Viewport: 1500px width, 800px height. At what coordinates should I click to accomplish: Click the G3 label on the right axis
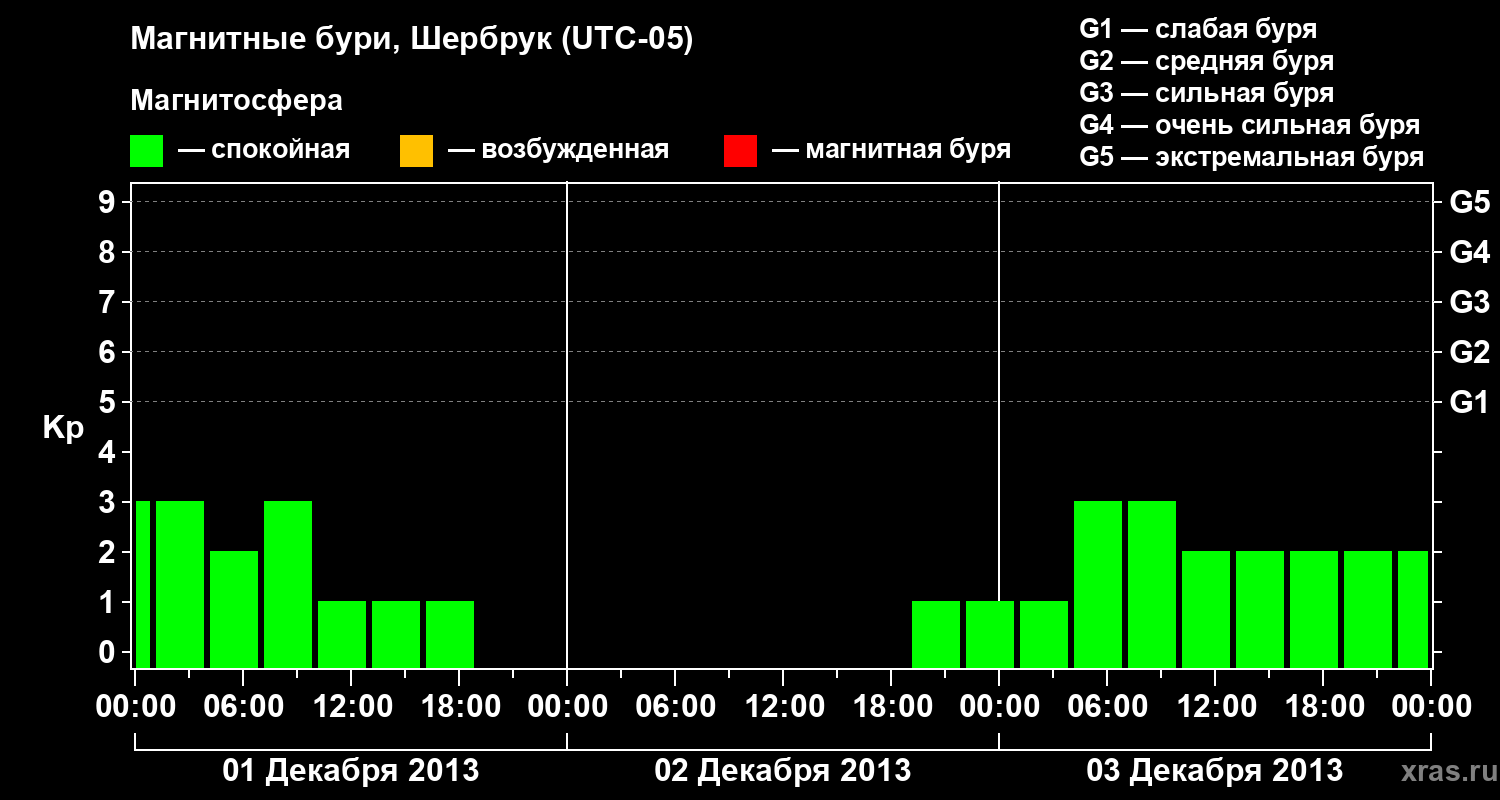1470,302
